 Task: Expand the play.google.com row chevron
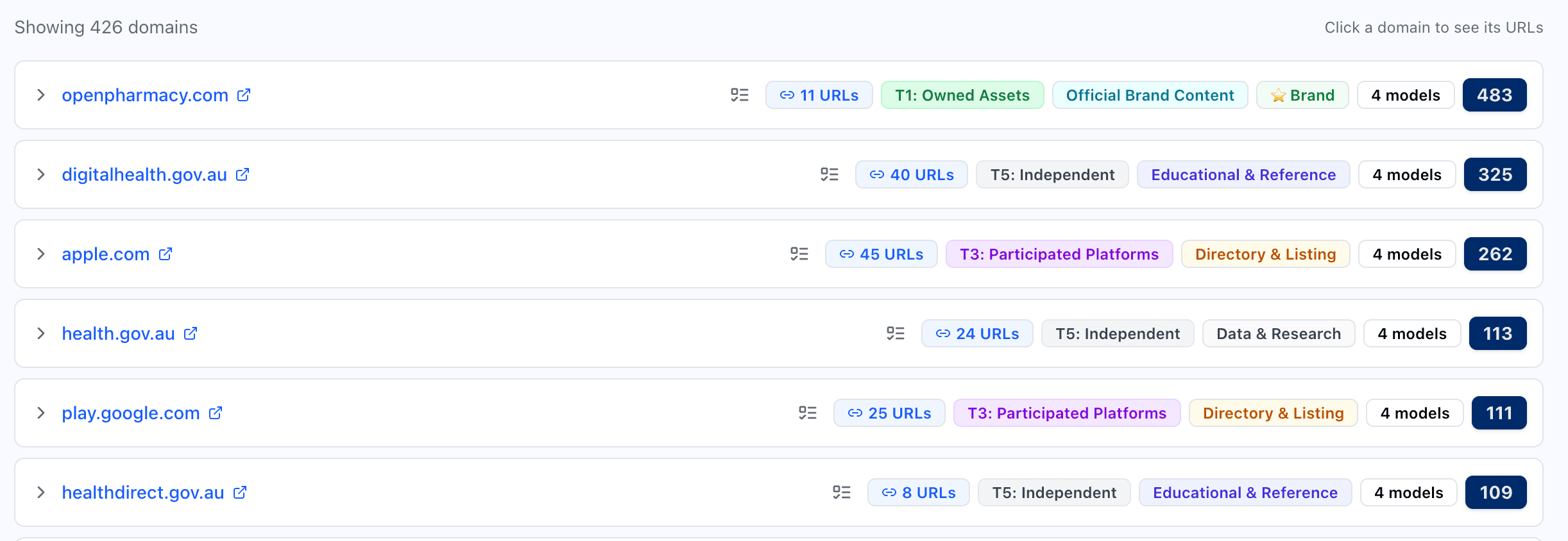(41, 413)
